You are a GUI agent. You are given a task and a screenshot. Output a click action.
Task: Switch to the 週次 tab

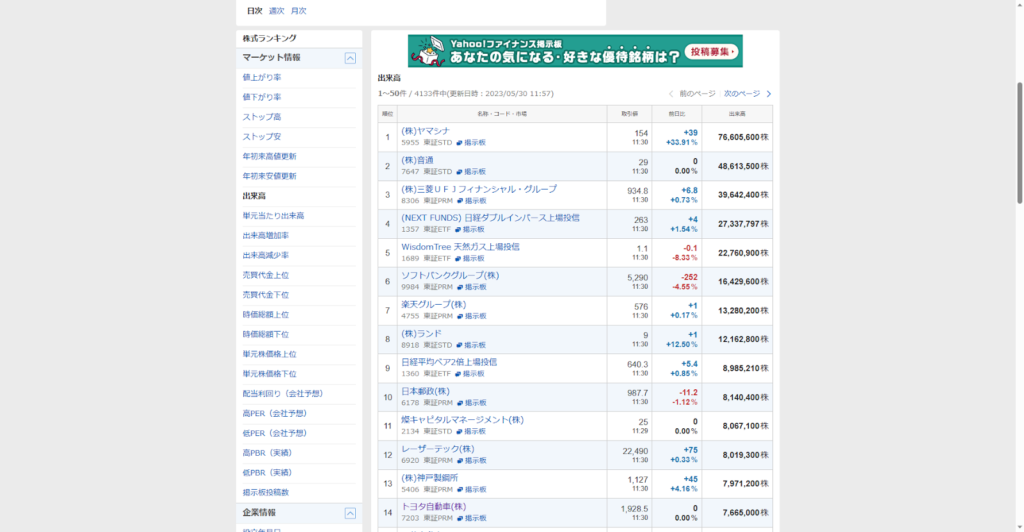(277, 11)
